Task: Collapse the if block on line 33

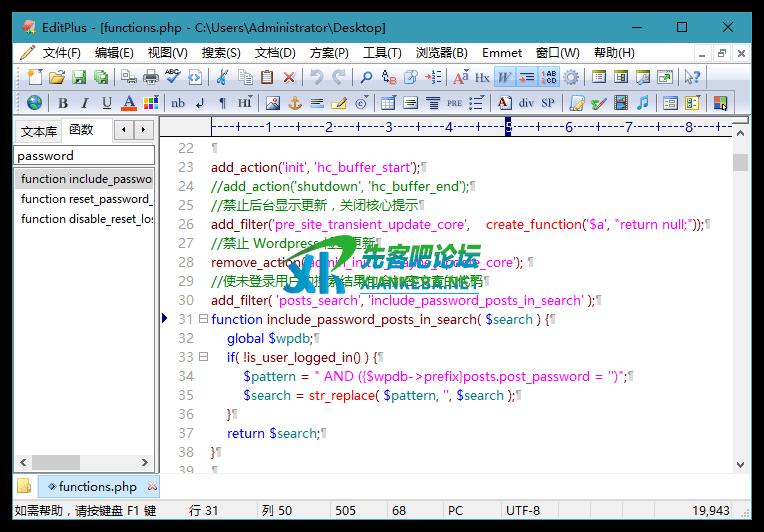Action: click(x=203, y=357)
